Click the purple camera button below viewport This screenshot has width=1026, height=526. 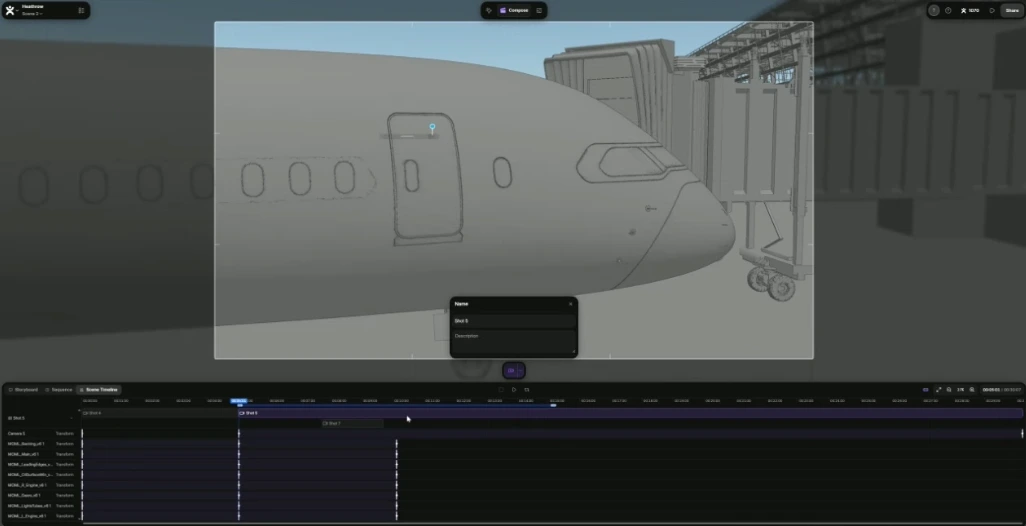pos(510,371)
